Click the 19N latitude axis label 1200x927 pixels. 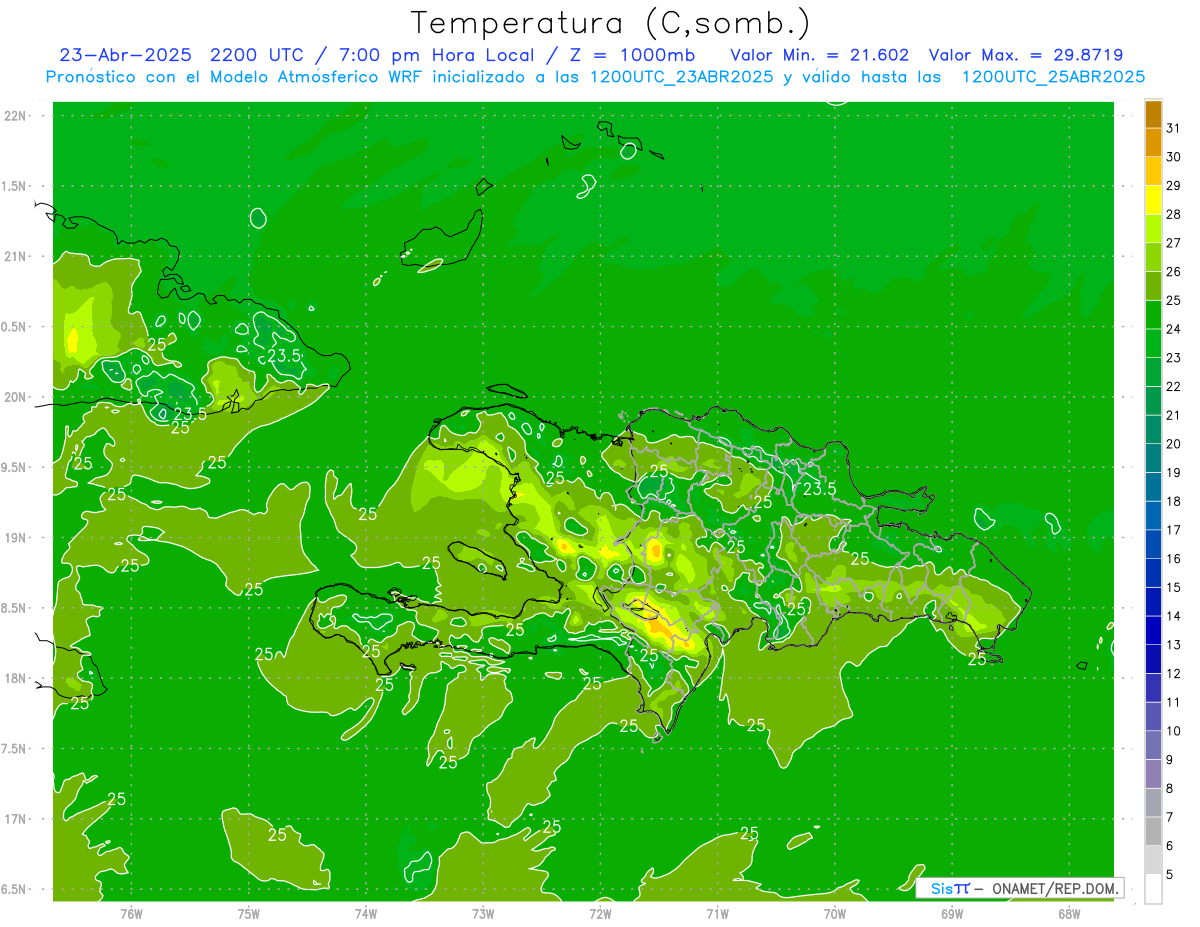(x=16, y=538)
